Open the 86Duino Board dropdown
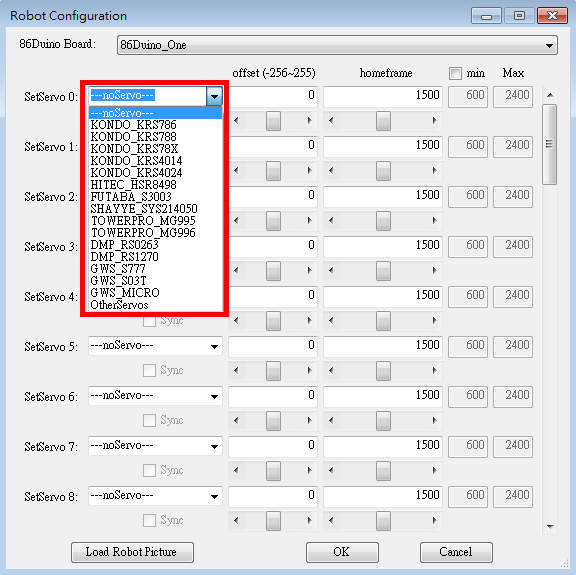The width and height of the screenshot is (576, 575). pos(337,45)
